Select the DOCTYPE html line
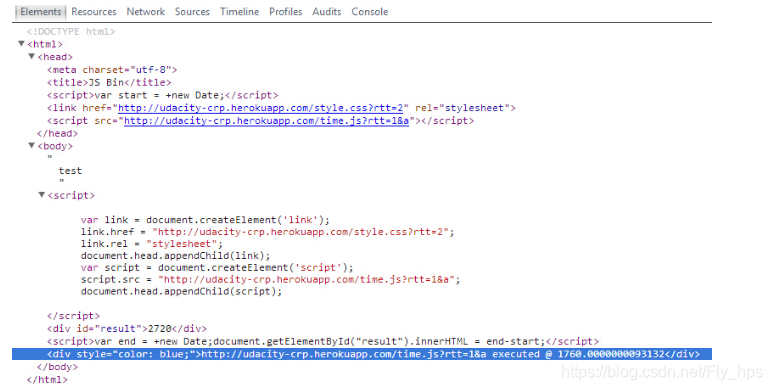772x390 pixels. (x=71, y=32)
